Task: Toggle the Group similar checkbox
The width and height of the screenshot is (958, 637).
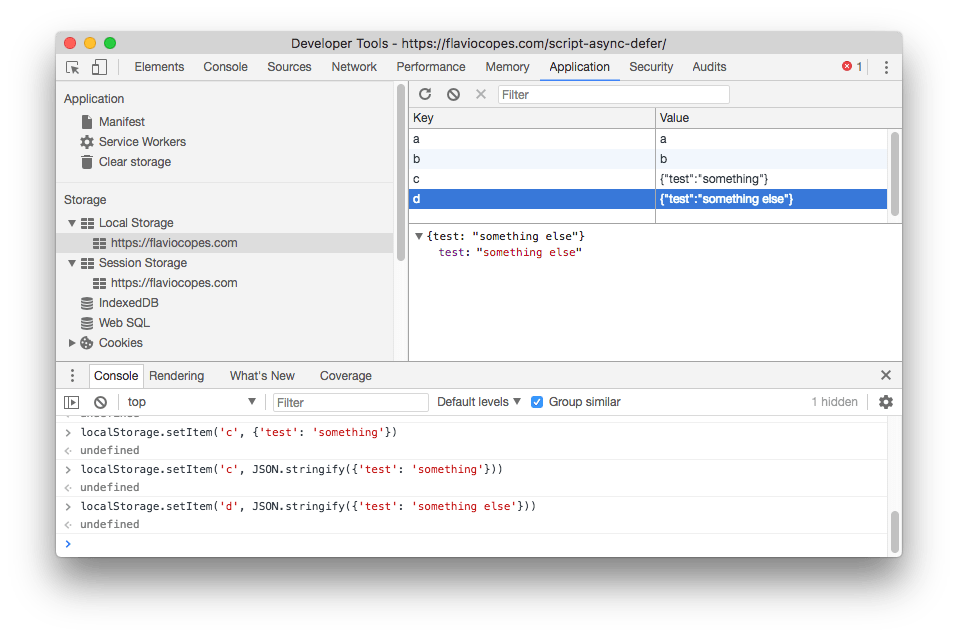Action: point(537,401)
